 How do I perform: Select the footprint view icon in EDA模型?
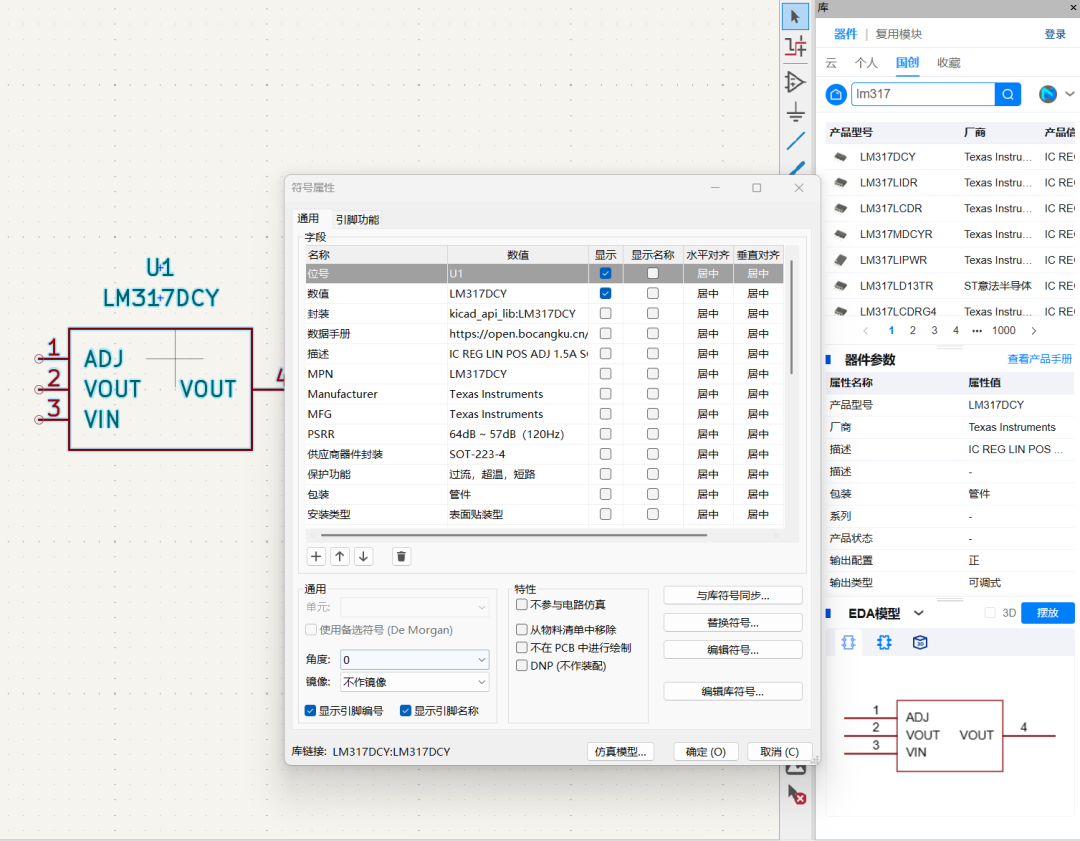point(884,642)
